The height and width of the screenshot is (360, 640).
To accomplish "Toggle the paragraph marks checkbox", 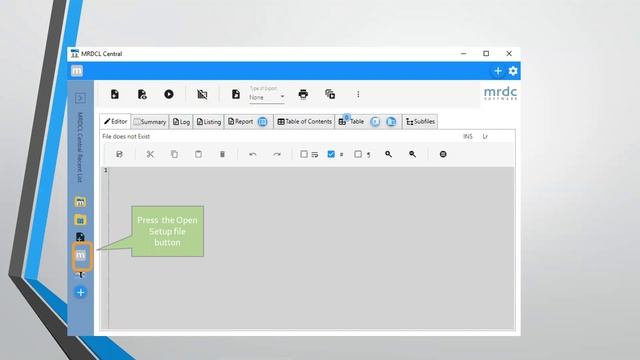I will pos(358,154).
